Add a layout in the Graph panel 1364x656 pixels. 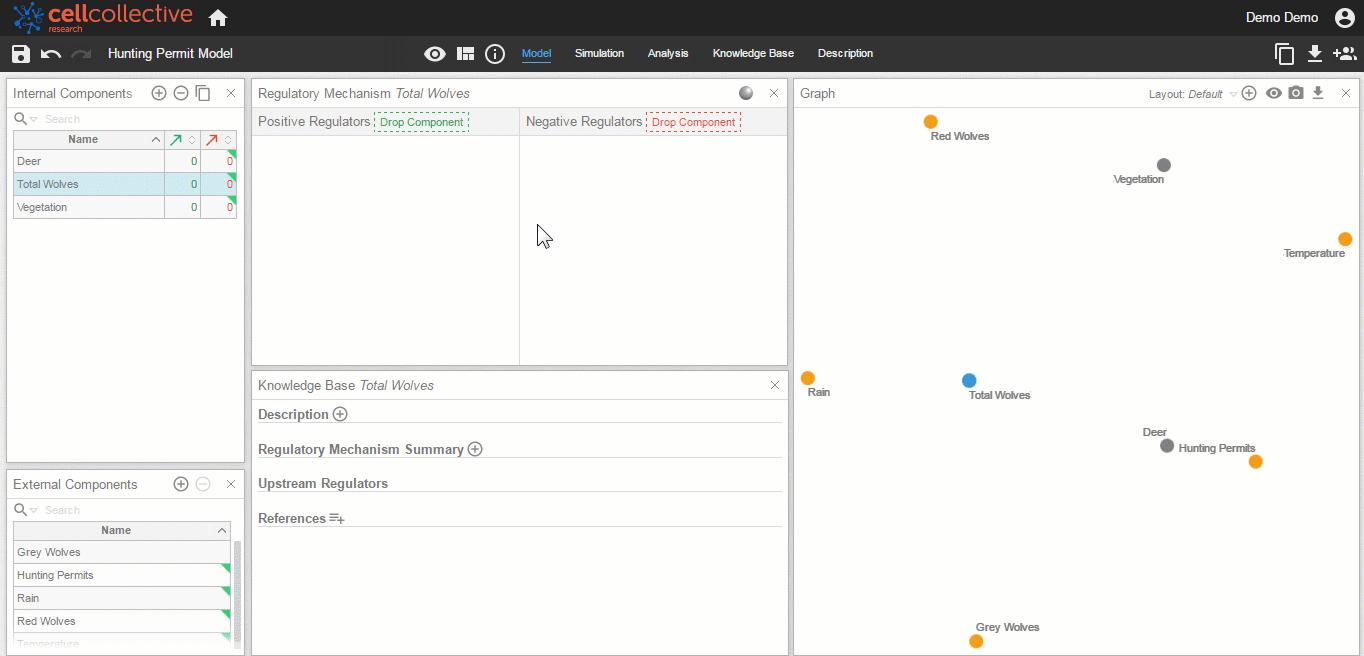pyautogui.click(x=1249, y=93)
